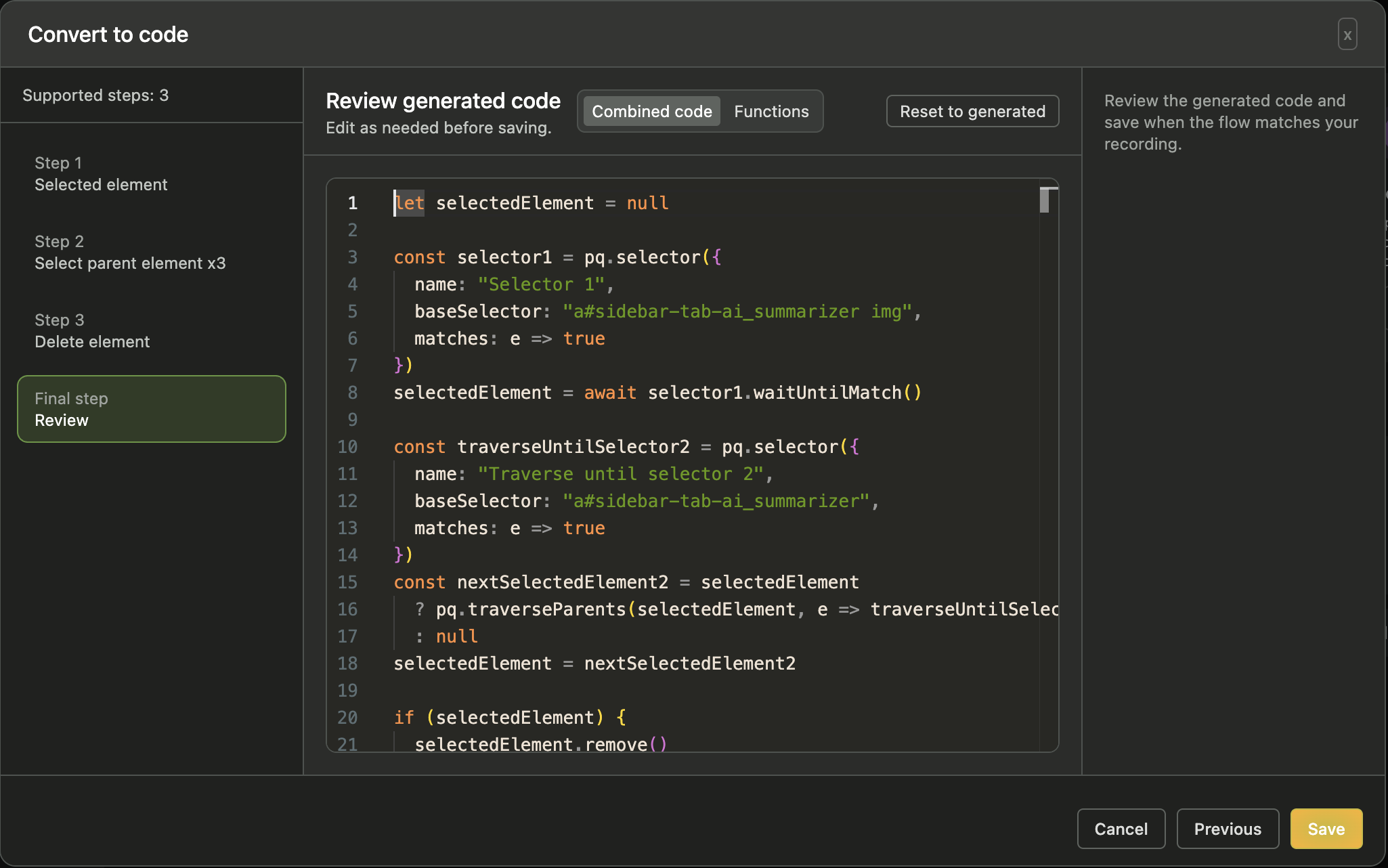
Task: Click the traverseParents call on line 16
Action: click(546, 609)
